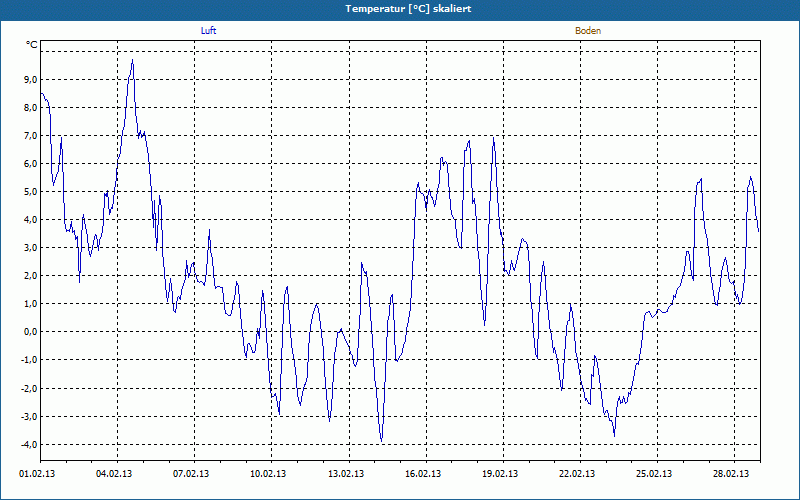Click the 10.02.13 date label
Screen dimensions: 800x500
(268, 474)
